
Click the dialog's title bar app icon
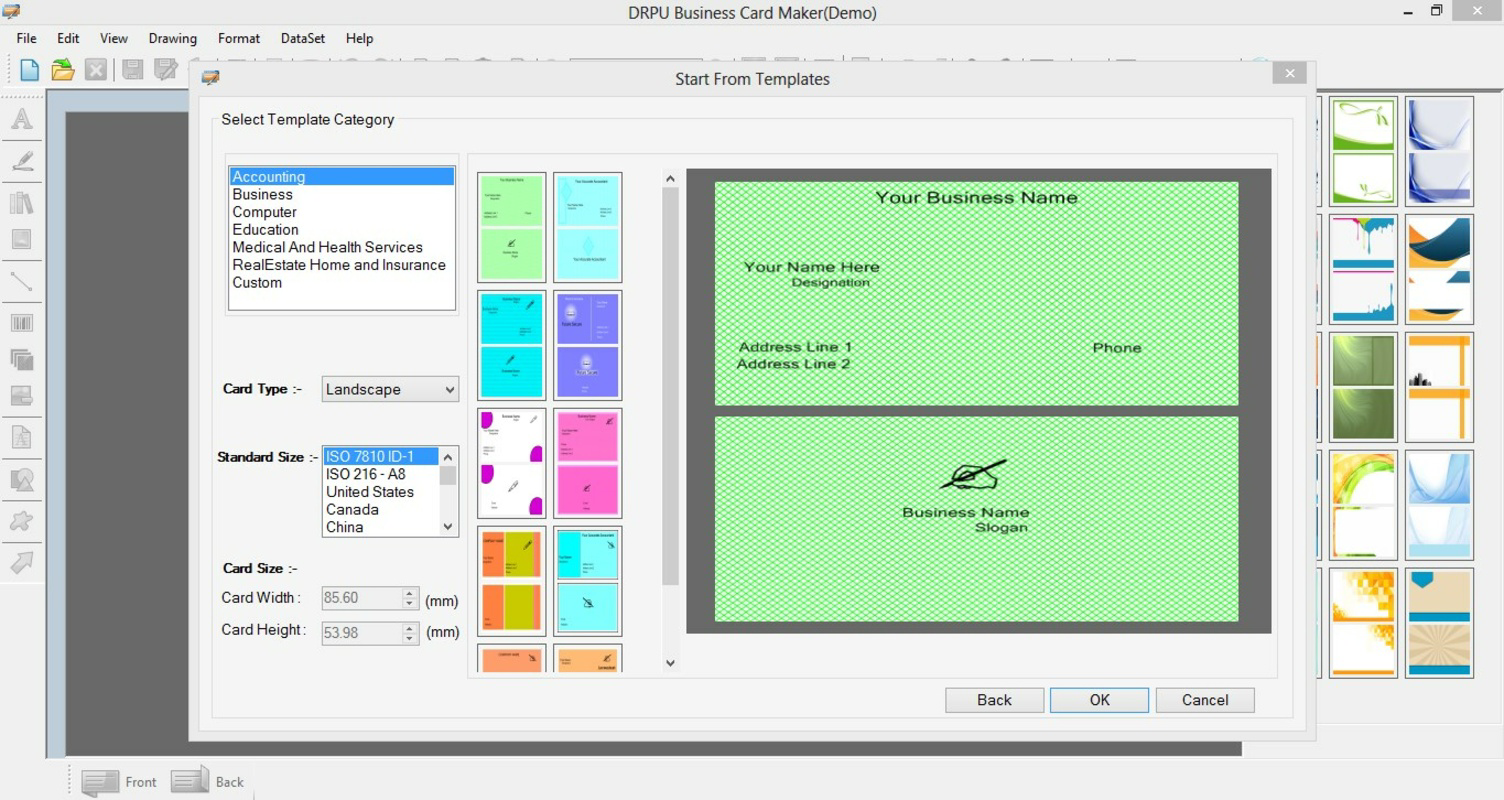(210, 78)
